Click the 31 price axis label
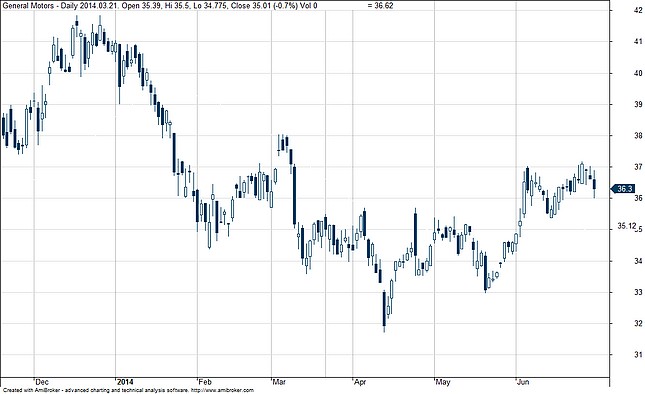 point(638,355)
